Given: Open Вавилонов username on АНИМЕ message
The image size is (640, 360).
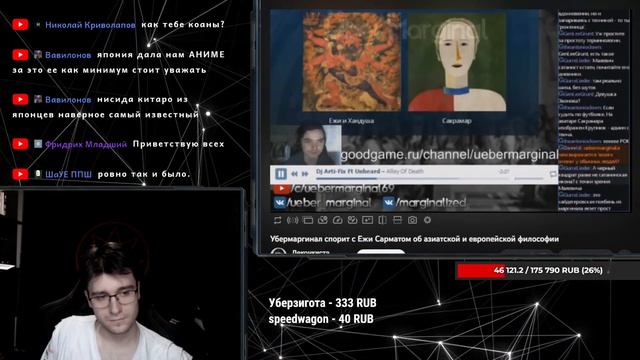Looking at the screenshot, I should coord(68,55).
